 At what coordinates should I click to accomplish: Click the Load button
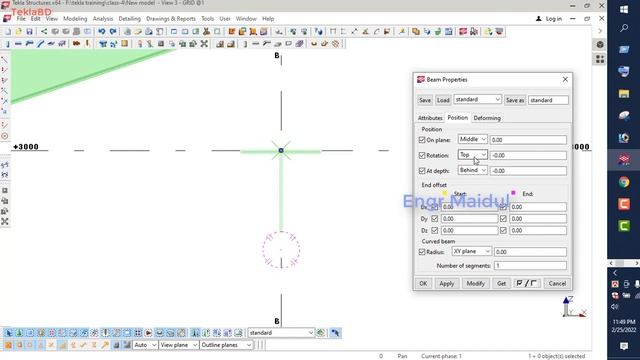tap(443, 100)
